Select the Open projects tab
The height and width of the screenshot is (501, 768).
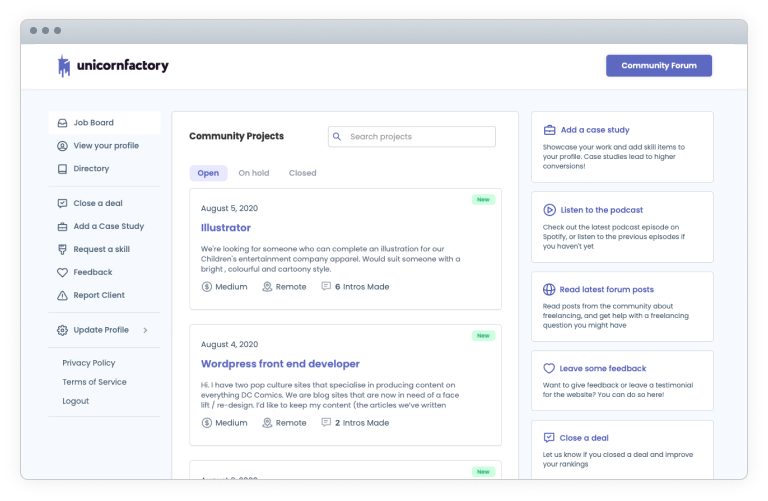coord(208,173)
